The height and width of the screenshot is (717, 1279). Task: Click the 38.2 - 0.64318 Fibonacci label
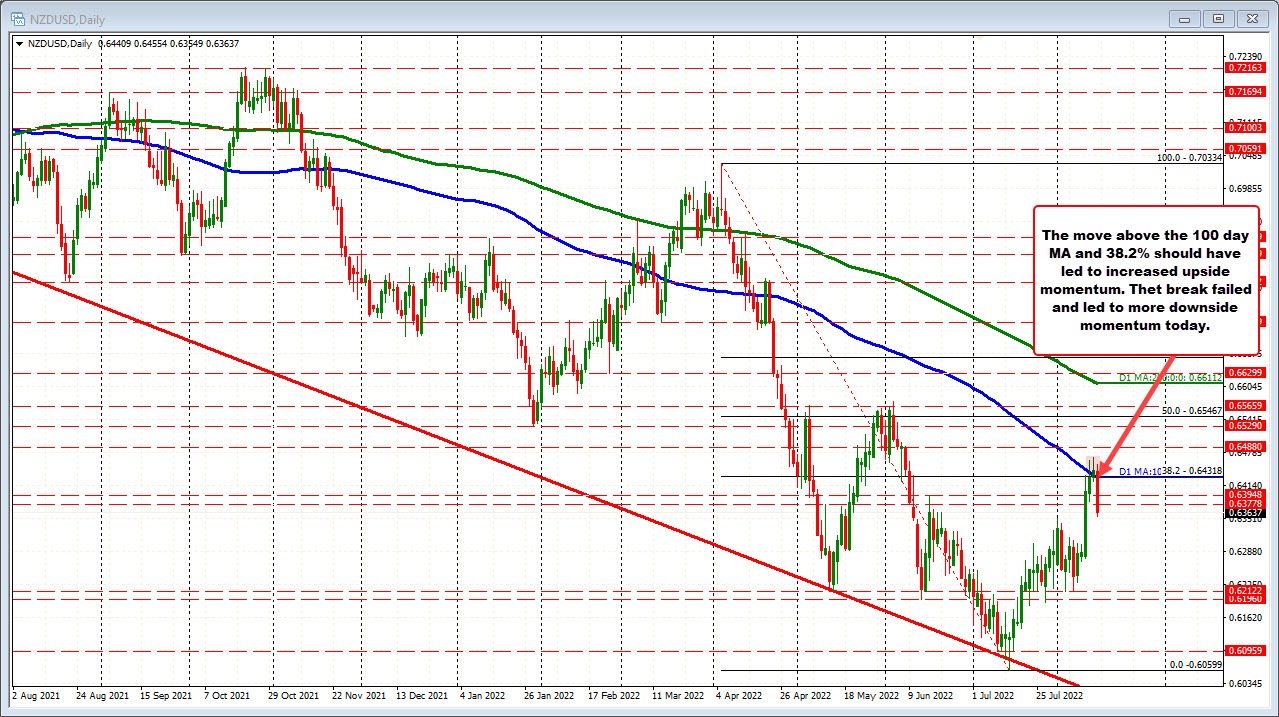(x=1190, y=470)
